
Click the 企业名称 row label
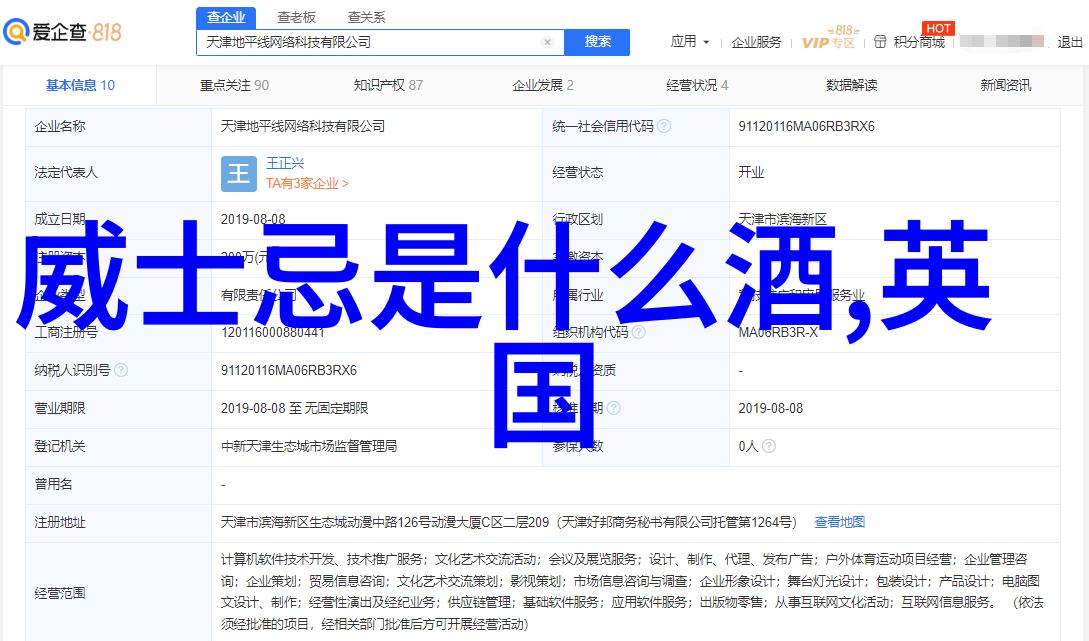point(60,126)
